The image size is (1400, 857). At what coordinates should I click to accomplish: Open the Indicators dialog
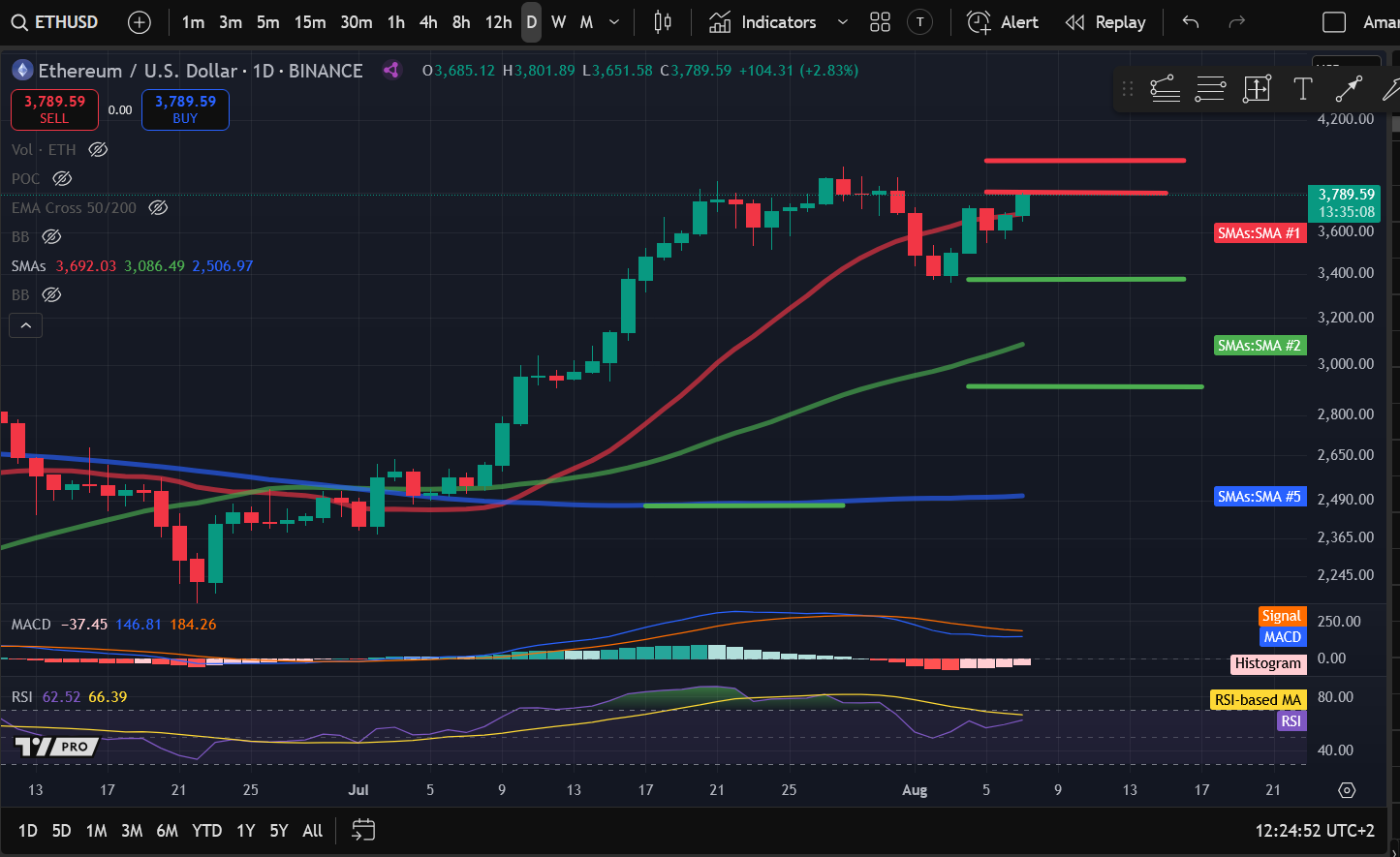click(x=762, y=22)
